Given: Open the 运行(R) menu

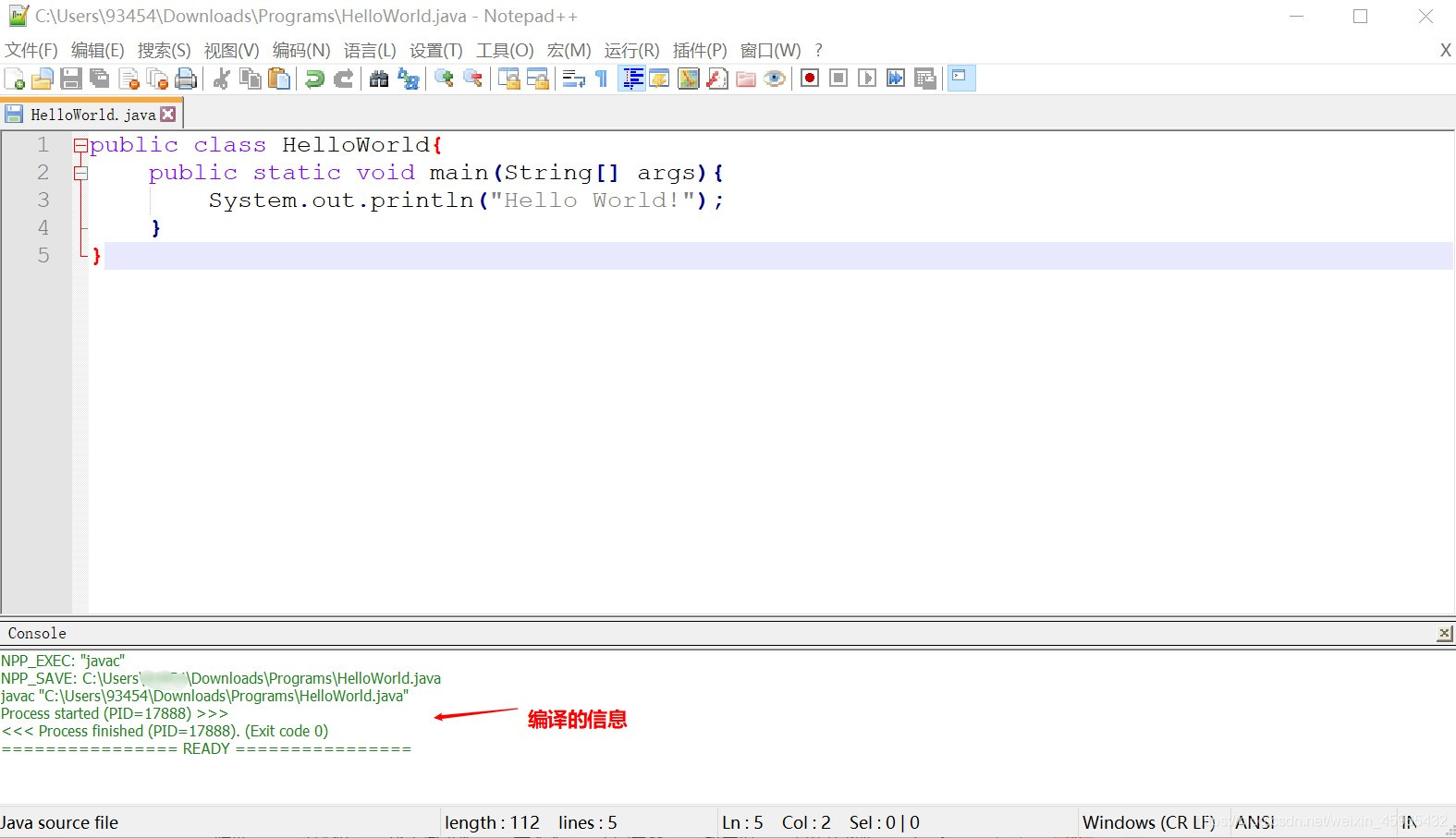Looking at the screenshot, I should coord(631,50).
